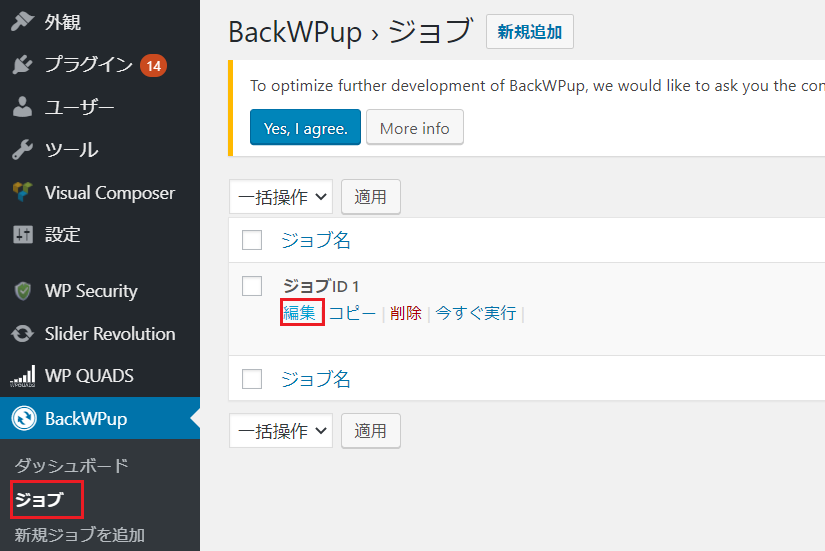Viewport: 825px width, 551px height.
Task: Click the Visual Composer icon in sidebar
Action: pos(23,192)
